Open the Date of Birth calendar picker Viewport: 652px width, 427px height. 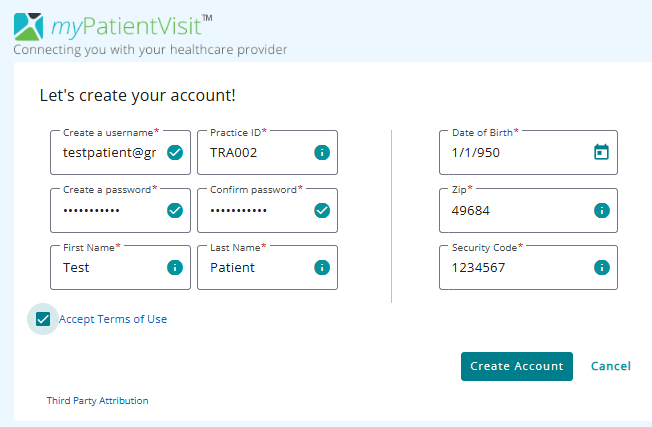point(601,152)
